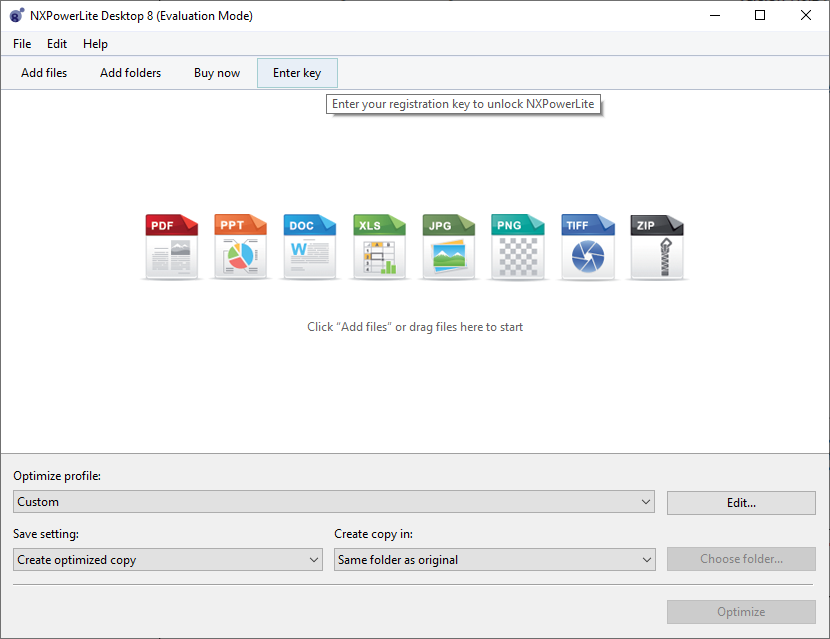Click the PNG image file icon
Screen dimensions: 830x639
[518, 246]
